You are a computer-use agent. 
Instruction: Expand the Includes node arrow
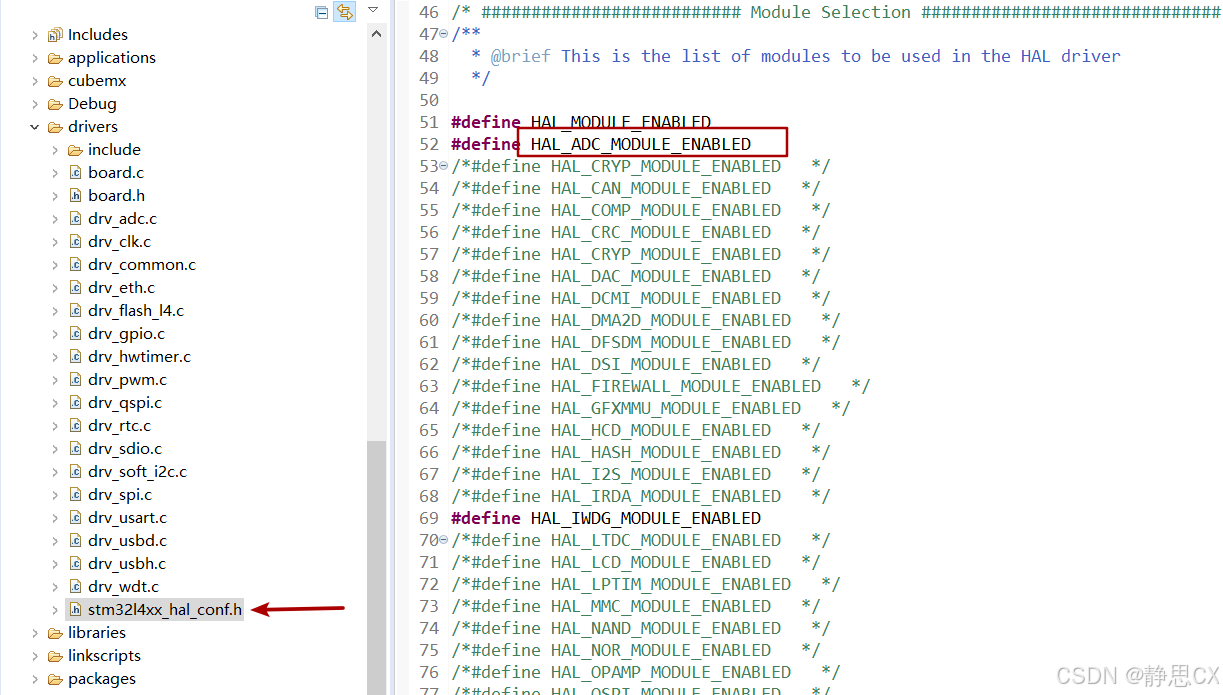pyautogui.click(x=35, y=35)
